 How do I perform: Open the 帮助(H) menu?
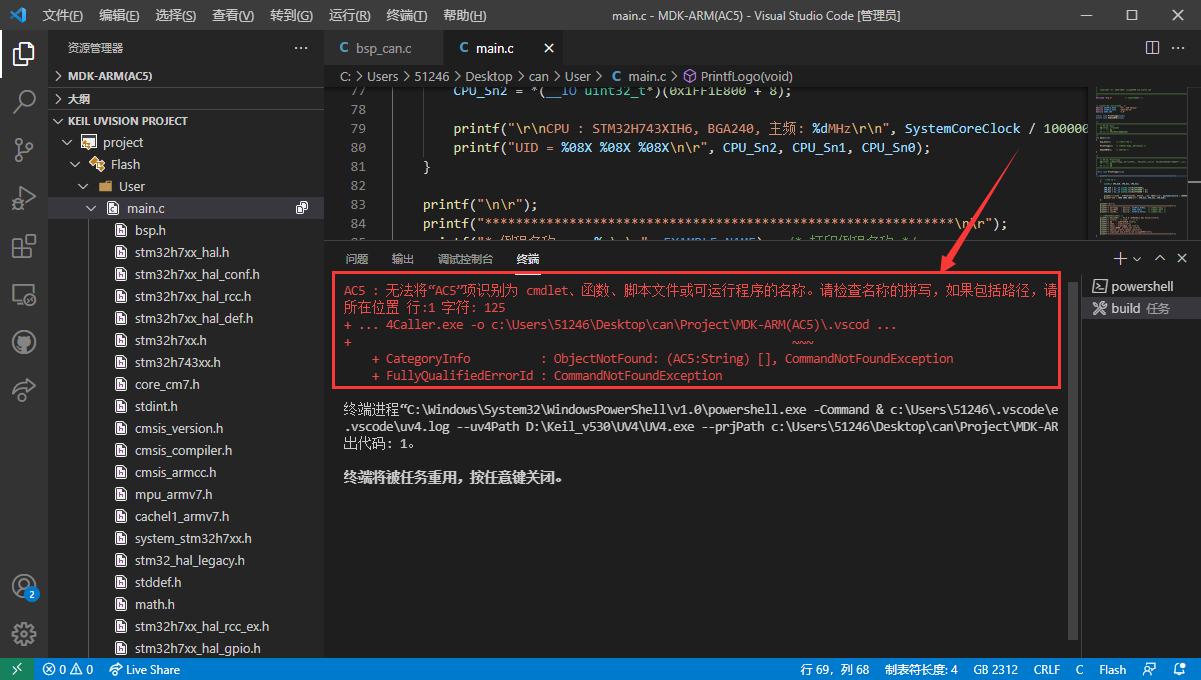(x=464, y=16)
